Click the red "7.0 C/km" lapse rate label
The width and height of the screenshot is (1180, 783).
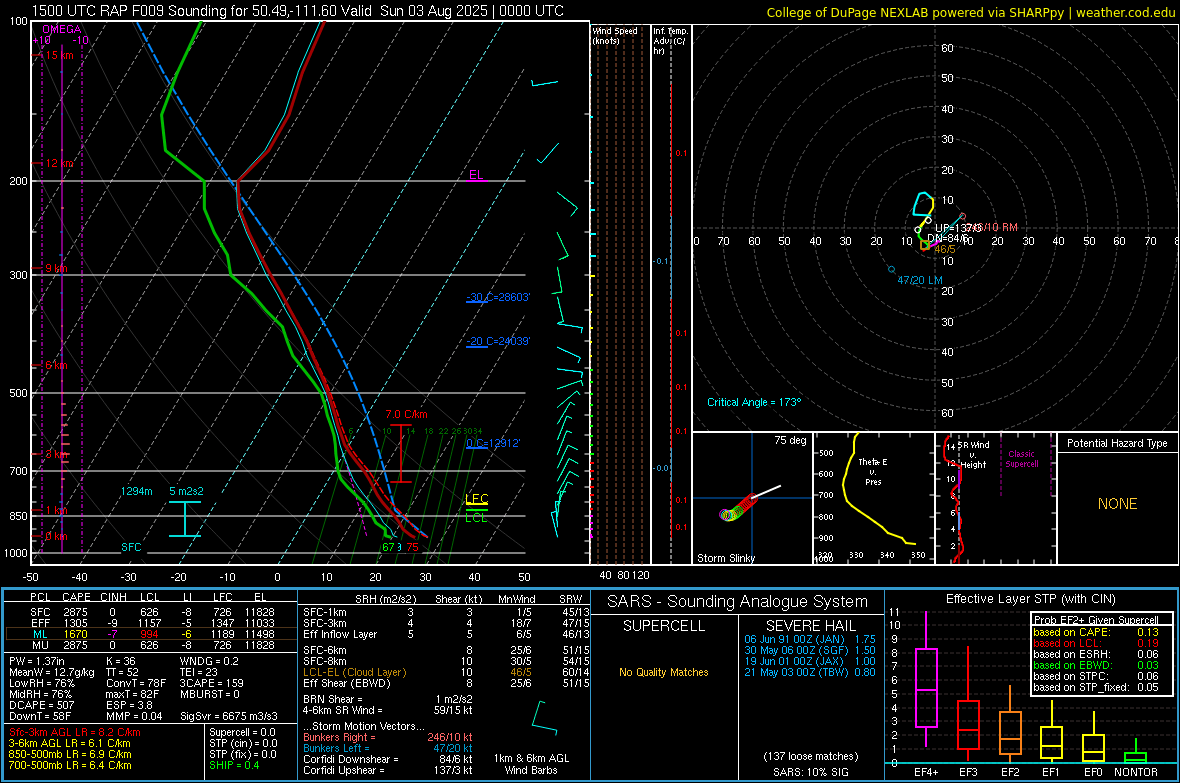[406, 414]
